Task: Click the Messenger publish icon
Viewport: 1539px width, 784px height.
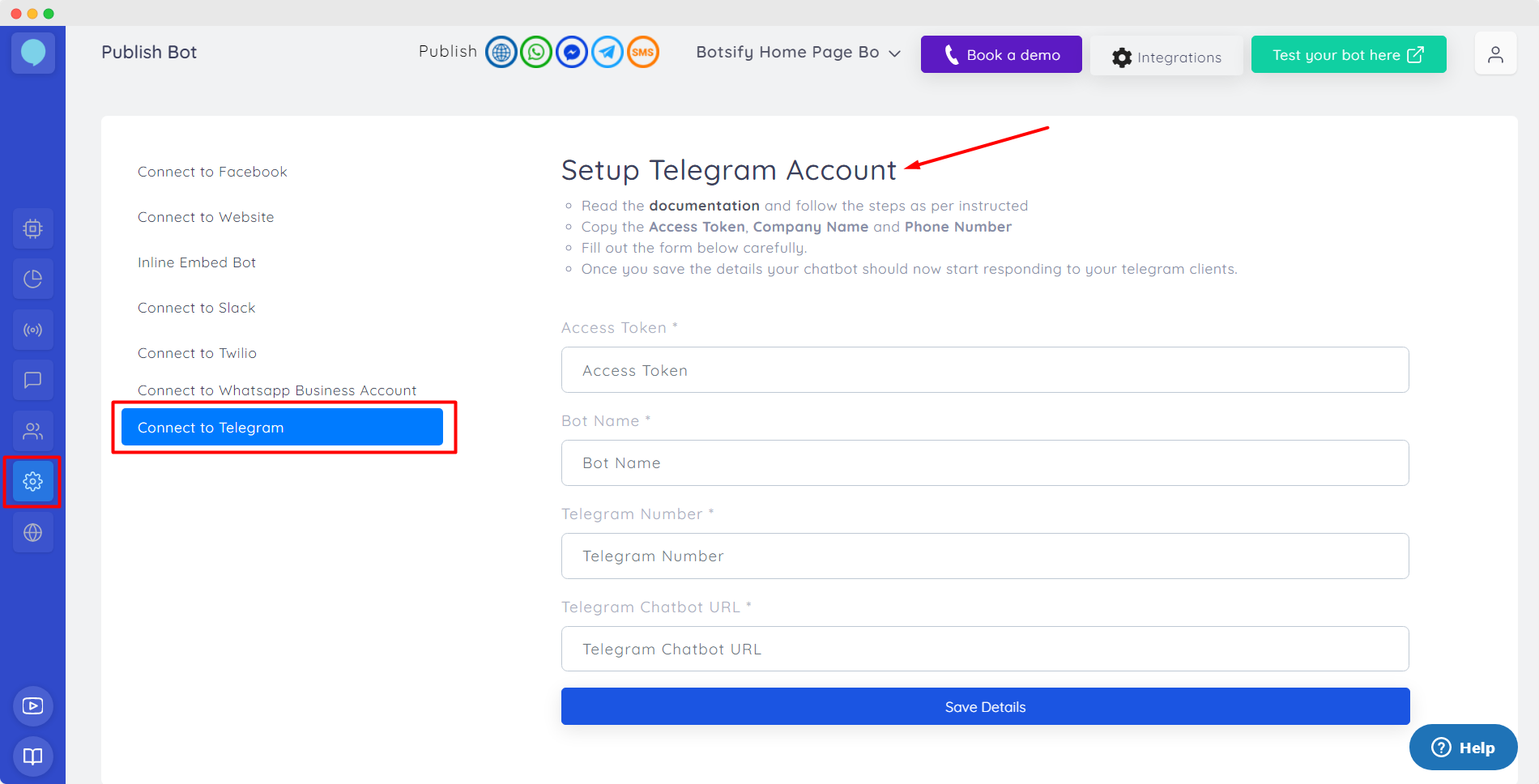Action: pyautogui.click(x=572, y=53)
